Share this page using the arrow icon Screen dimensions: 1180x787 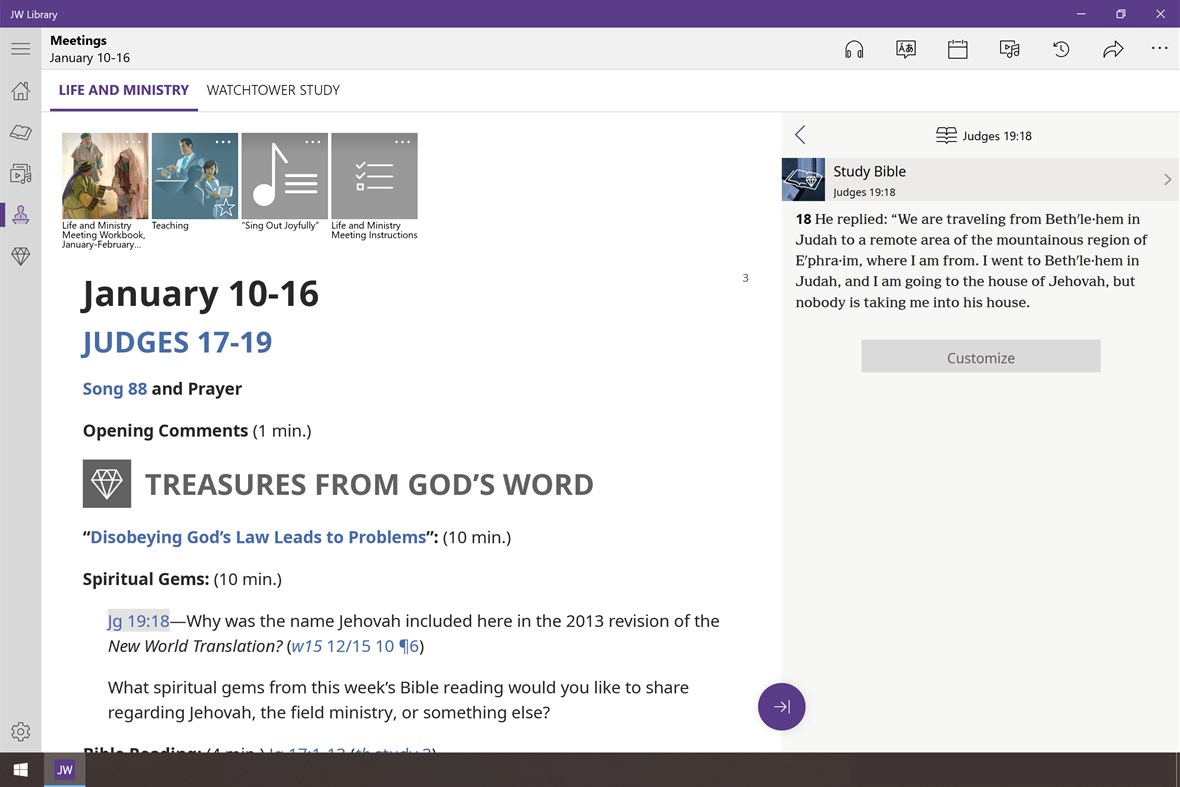[x=1114, y=48]
